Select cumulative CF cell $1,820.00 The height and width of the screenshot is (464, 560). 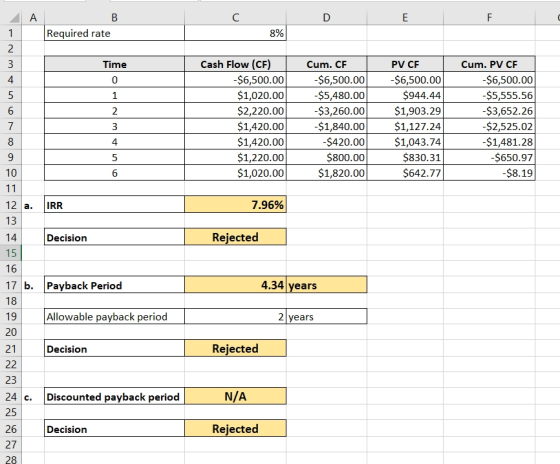326,173
